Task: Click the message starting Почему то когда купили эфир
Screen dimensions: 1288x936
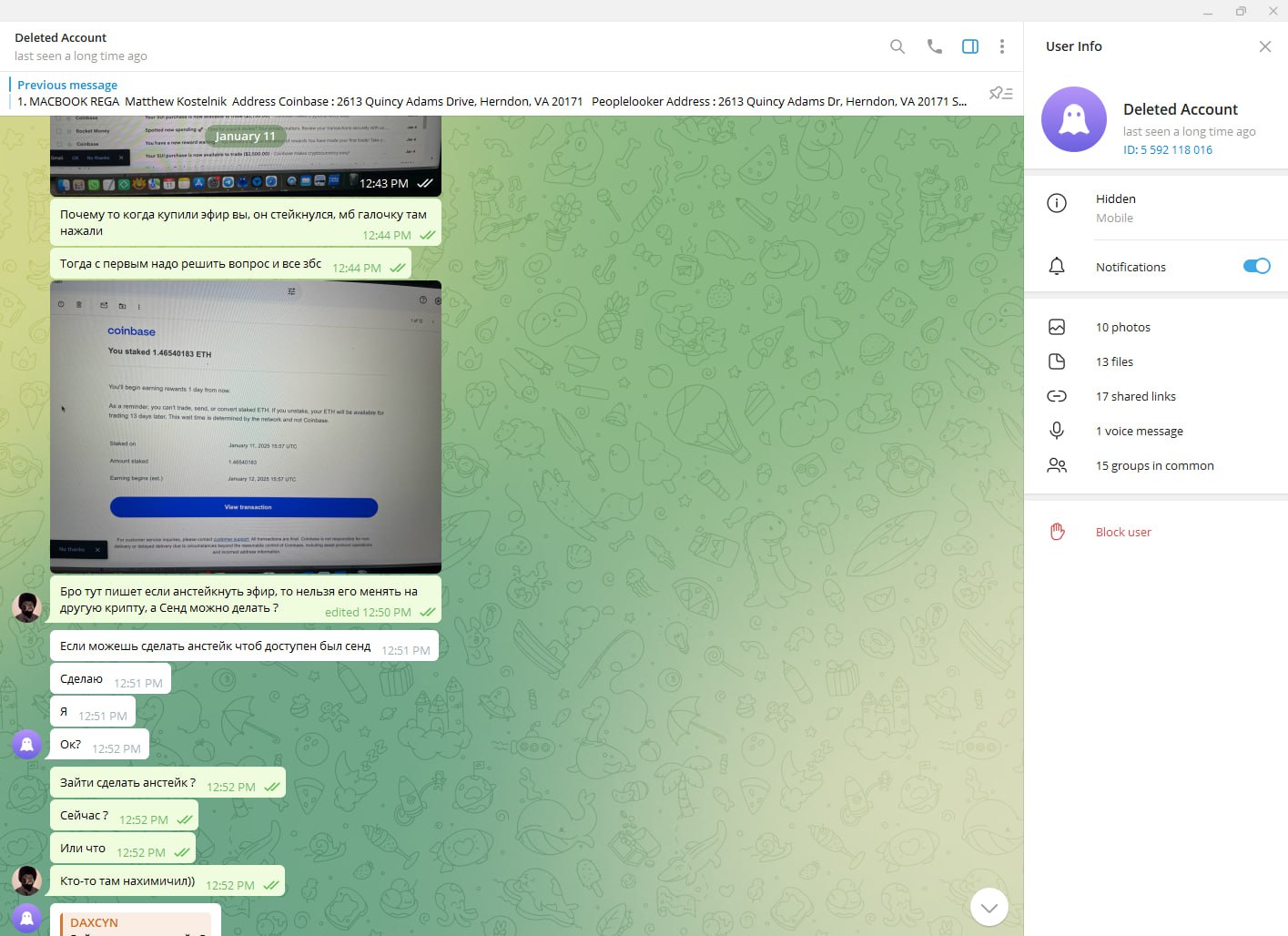Action: click(x=246, y=223)
